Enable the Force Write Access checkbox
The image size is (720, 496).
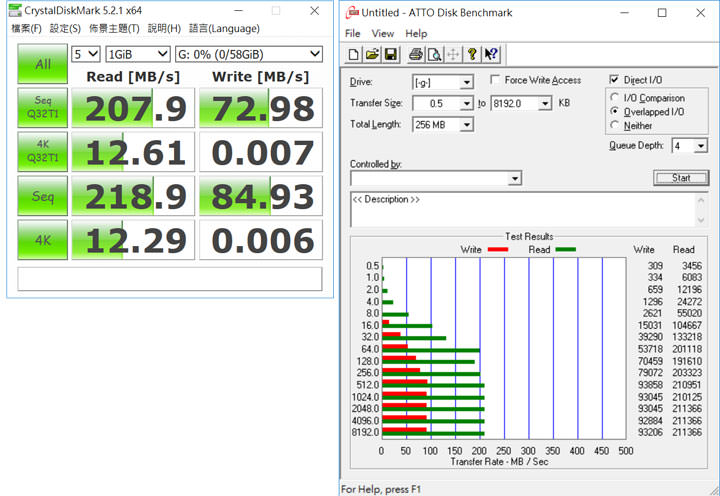[x=496, y=80]
